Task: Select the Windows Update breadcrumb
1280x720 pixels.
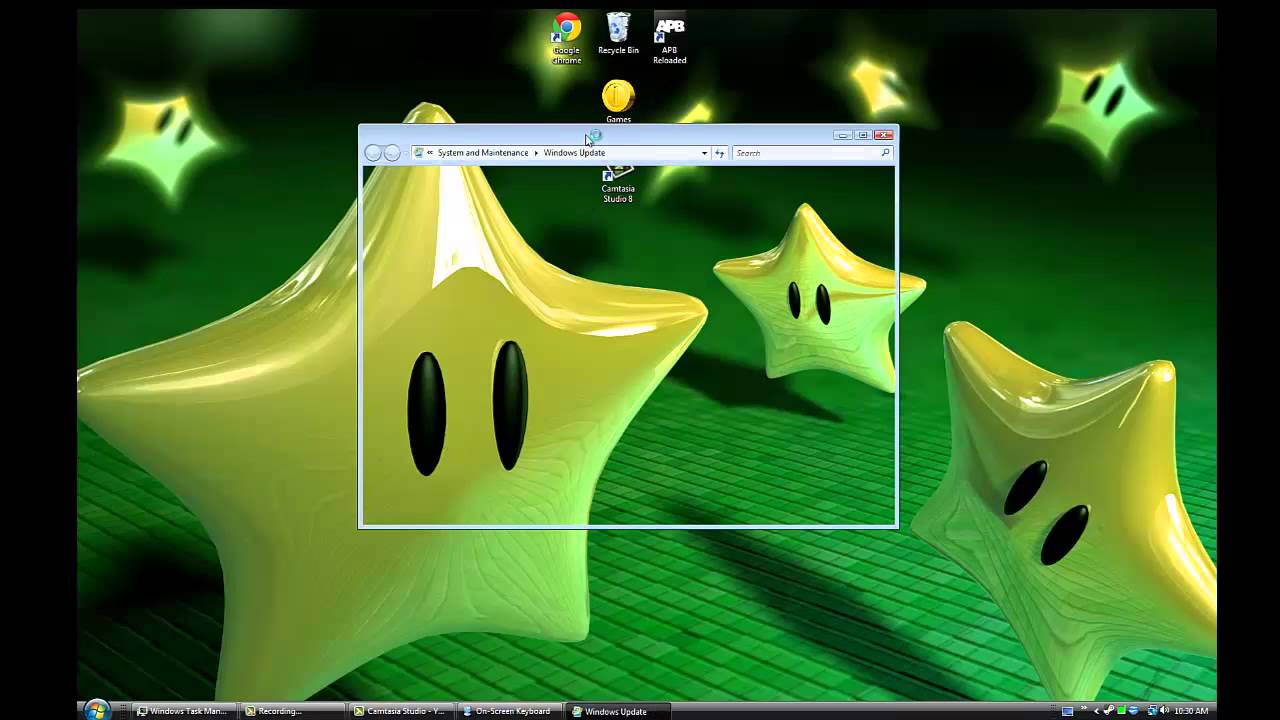Action: [x=574, y=153]
